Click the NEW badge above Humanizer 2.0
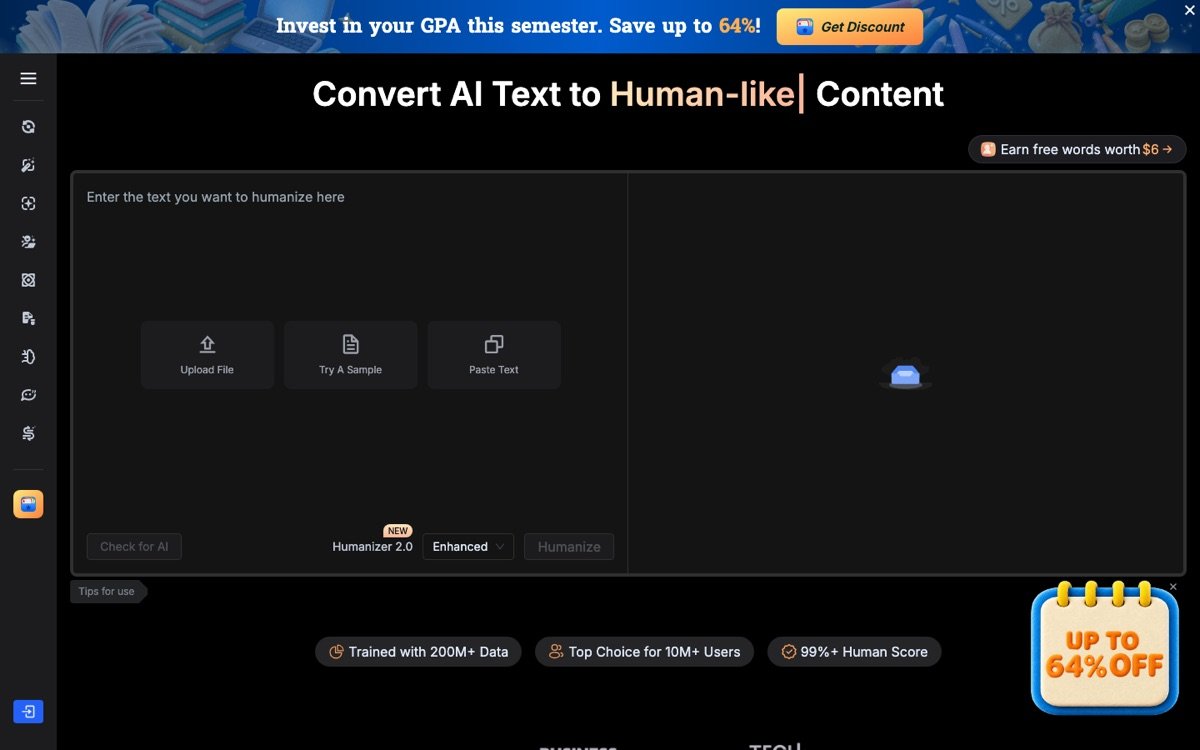Viewport: 1200px width, 750px height. pos(398,531)
